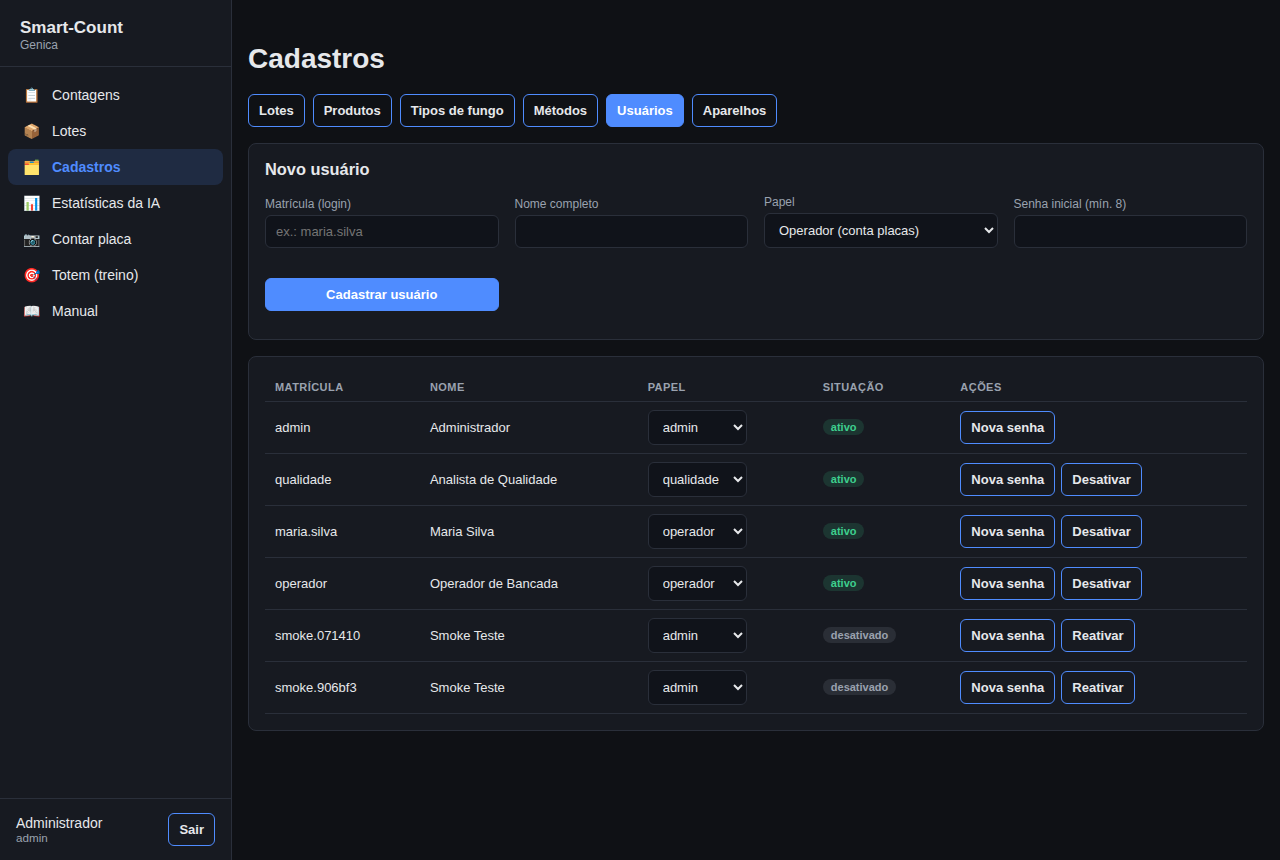This screenshot has width=1280, height=860.
Task: Open the role dropdown for smoke.906bf3
Action: click(x=697, y=687)
